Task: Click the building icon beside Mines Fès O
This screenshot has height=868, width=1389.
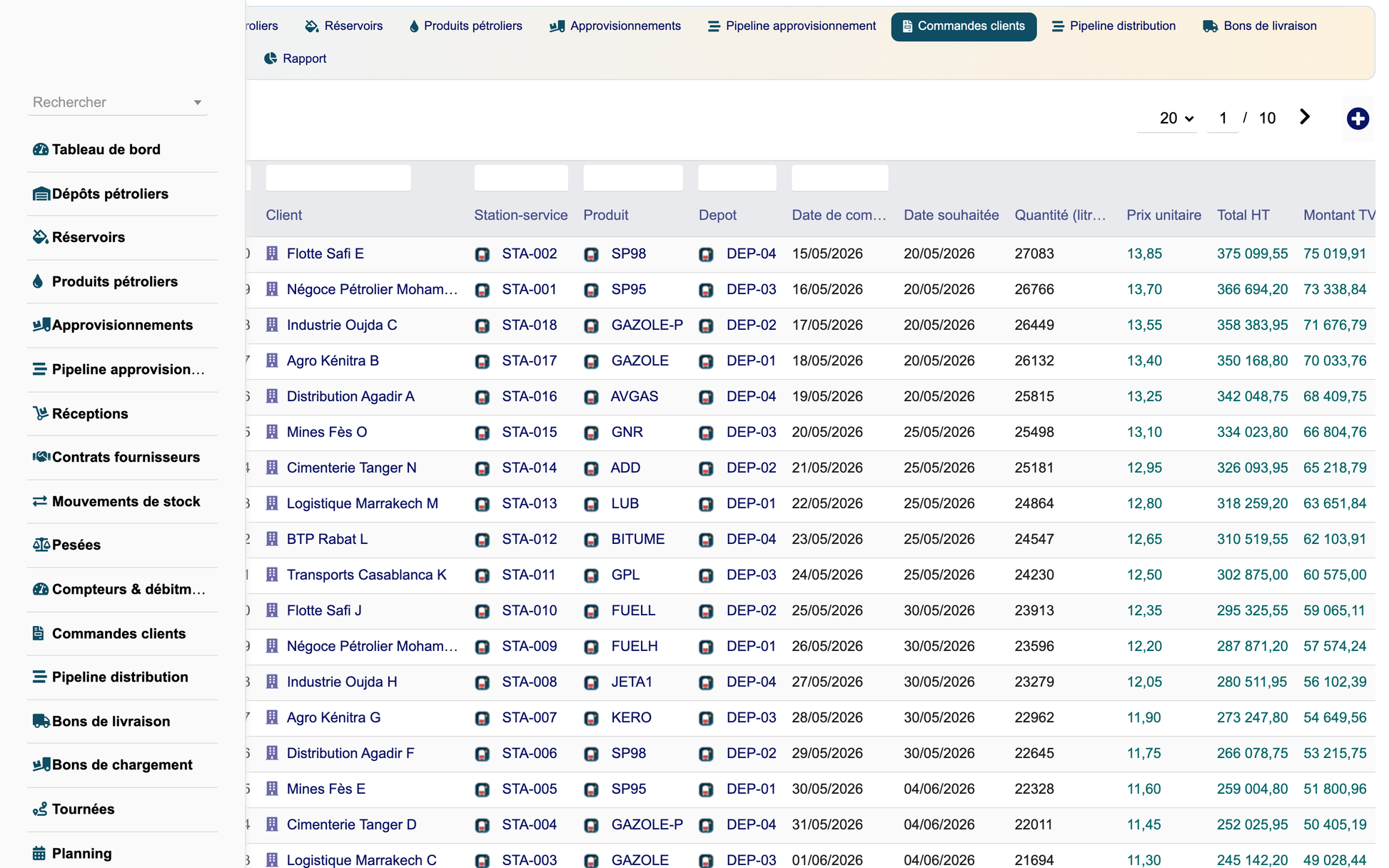Action: (x=272, y=432)
